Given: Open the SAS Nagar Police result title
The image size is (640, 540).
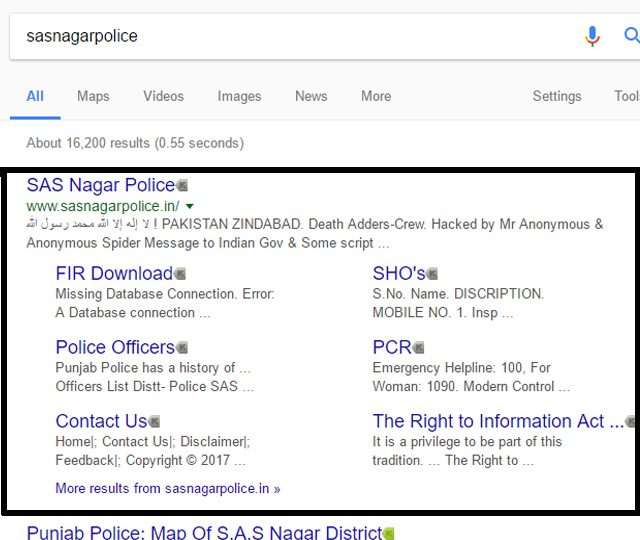Looking at the screenshot, I should coord(101,185).
